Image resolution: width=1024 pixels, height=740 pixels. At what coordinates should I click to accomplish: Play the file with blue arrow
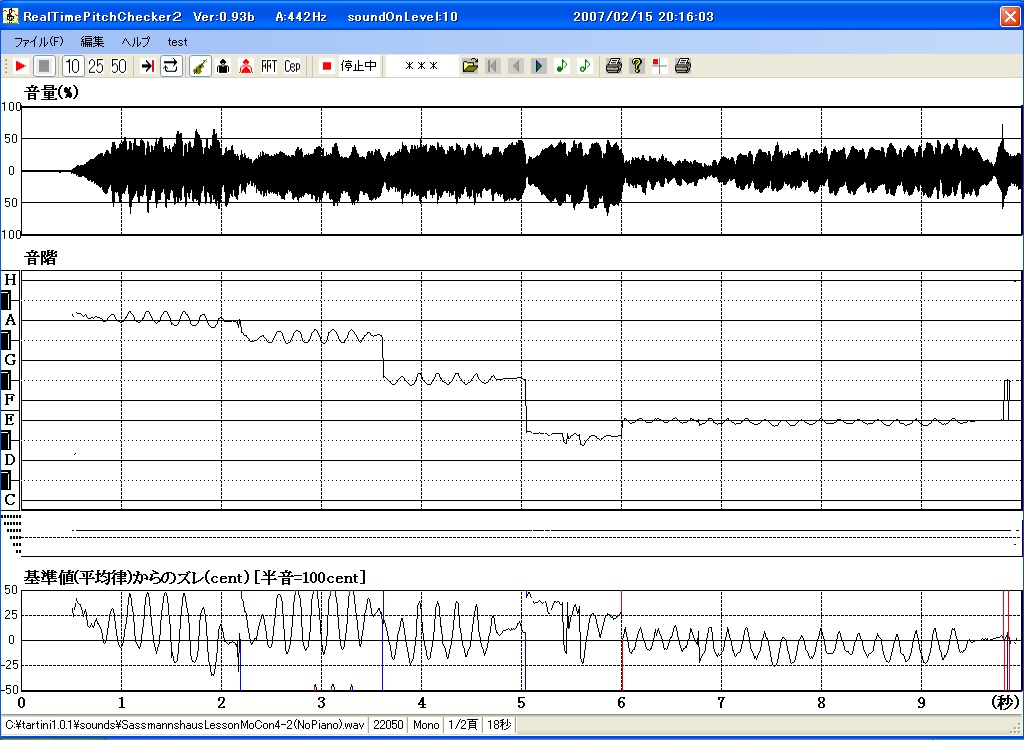[x=539, y=66]
